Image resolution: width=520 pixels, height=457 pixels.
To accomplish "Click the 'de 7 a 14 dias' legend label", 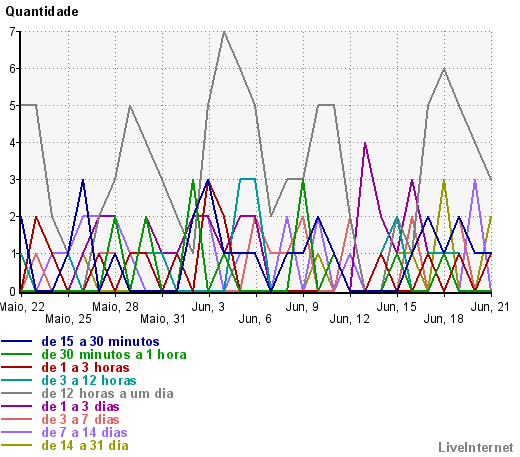I will (x=84, y=433).
